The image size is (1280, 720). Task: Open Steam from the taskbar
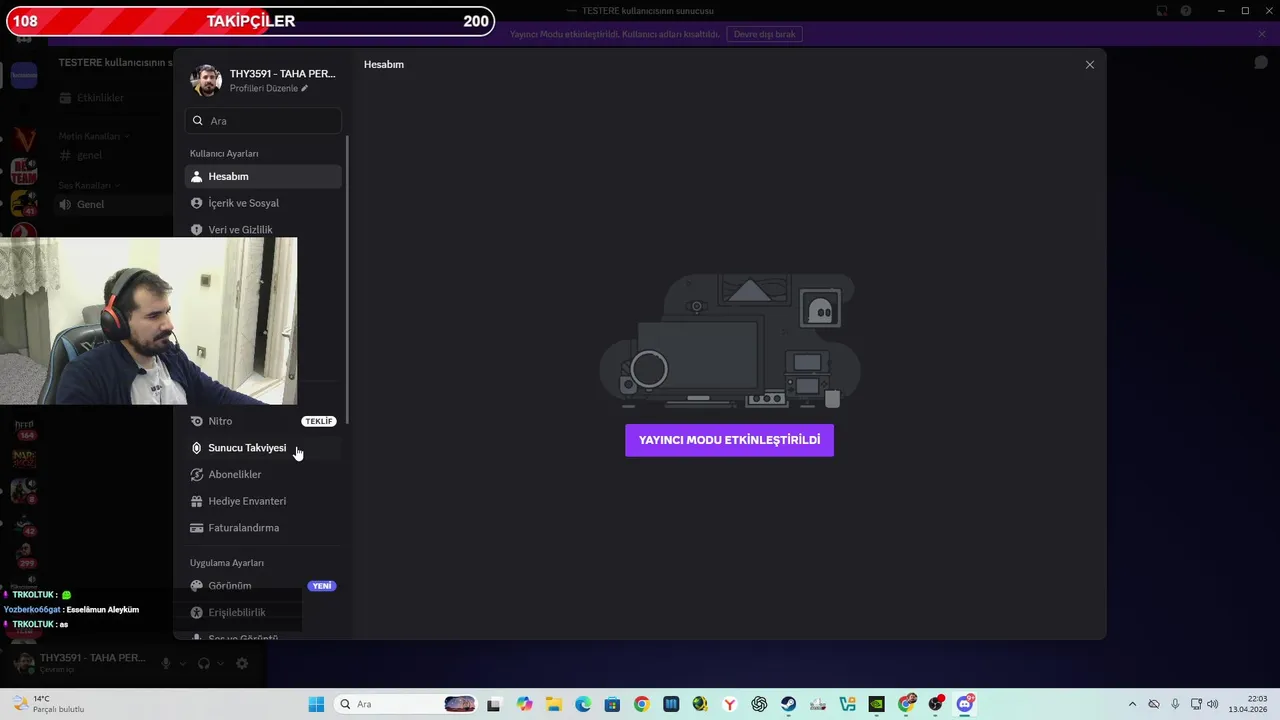(x=789, y=704)
